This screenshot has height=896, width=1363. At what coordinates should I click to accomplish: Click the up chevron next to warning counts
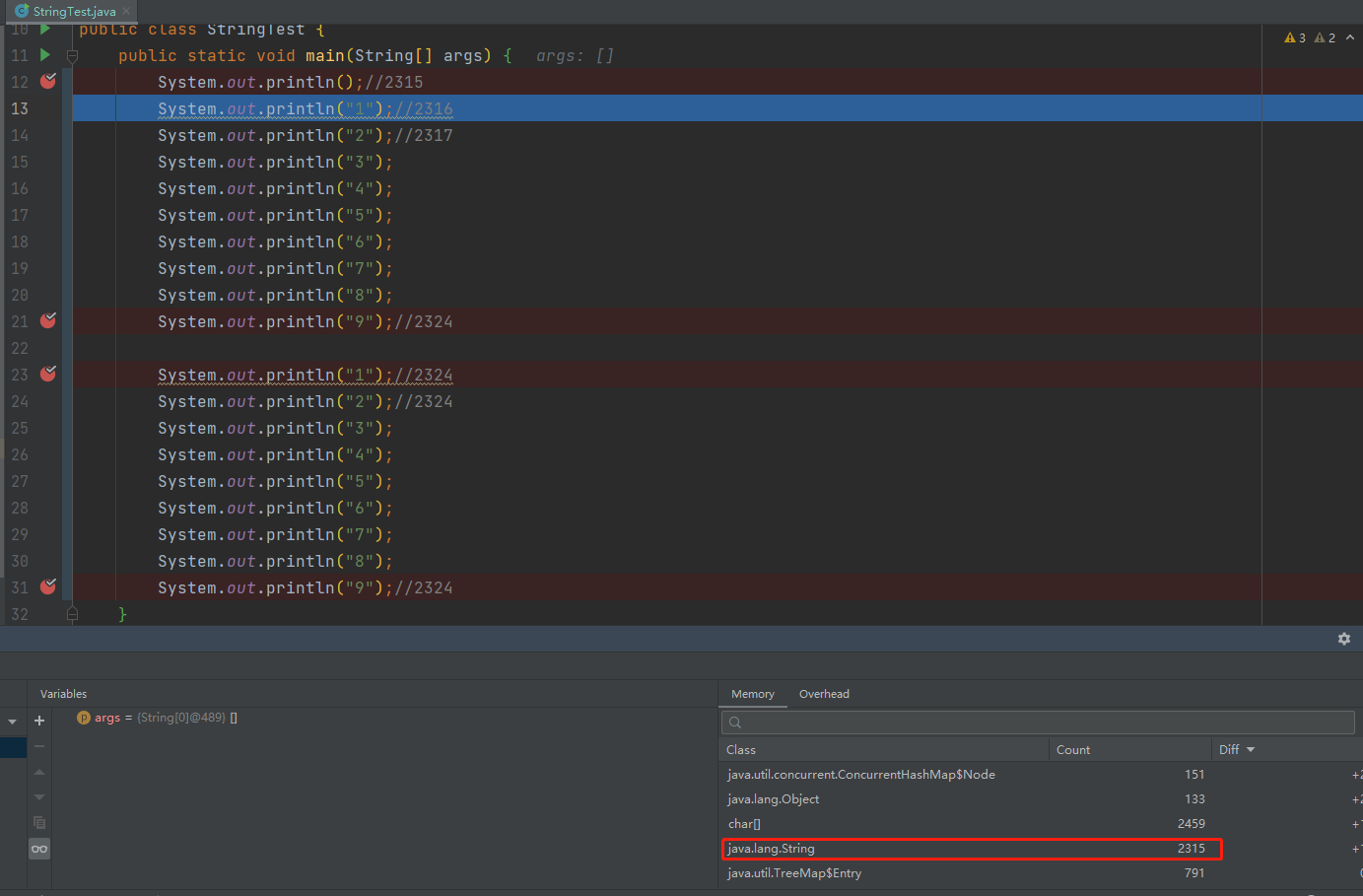1350,37
